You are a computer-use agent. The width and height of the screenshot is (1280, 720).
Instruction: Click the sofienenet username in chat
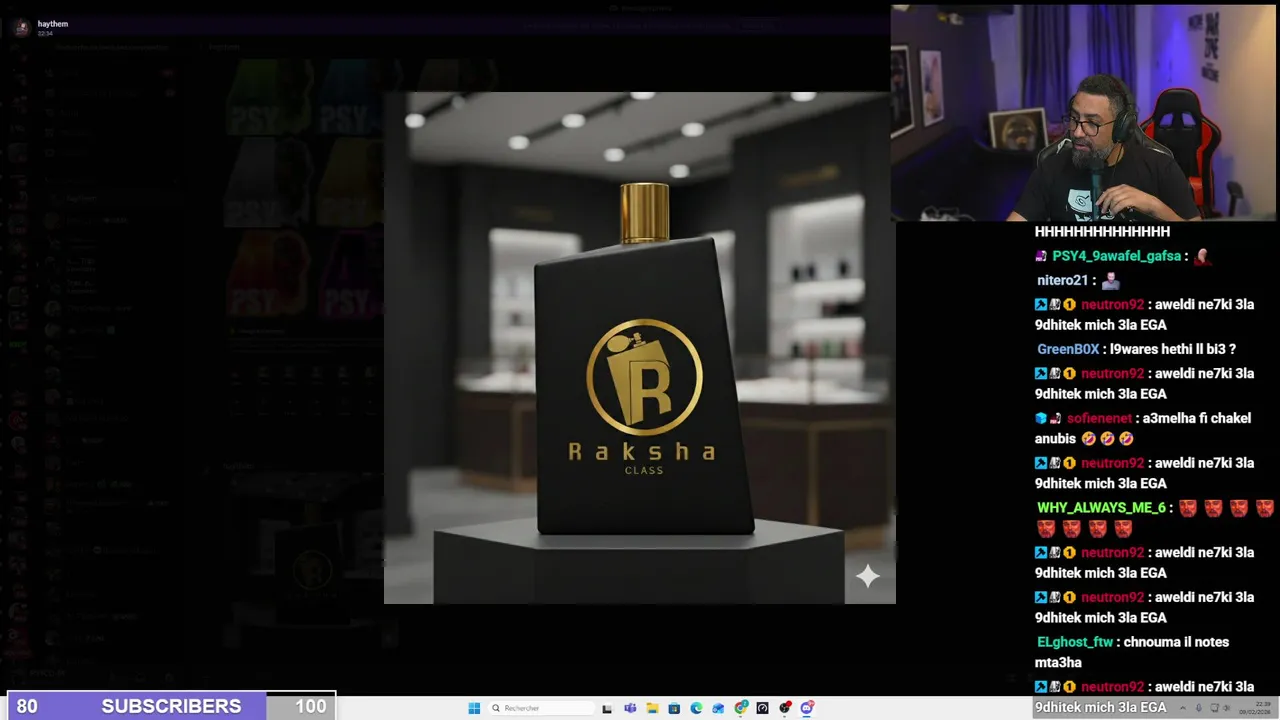pos(1099,418)
